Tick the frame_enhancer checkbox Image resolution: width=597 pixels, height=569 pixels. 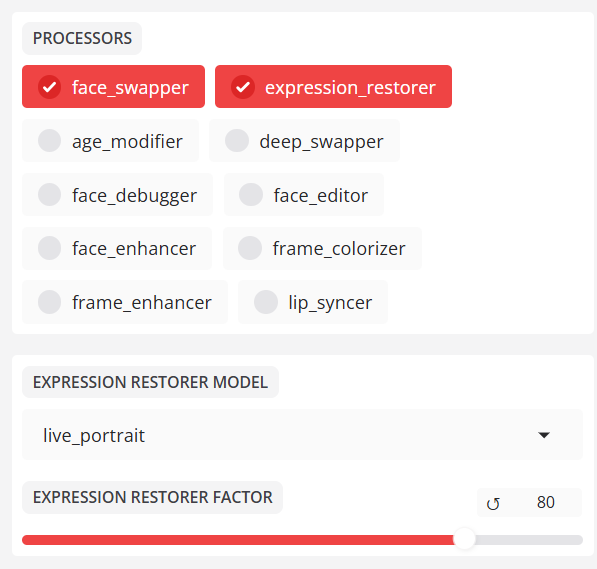click(x=125, y=302)
